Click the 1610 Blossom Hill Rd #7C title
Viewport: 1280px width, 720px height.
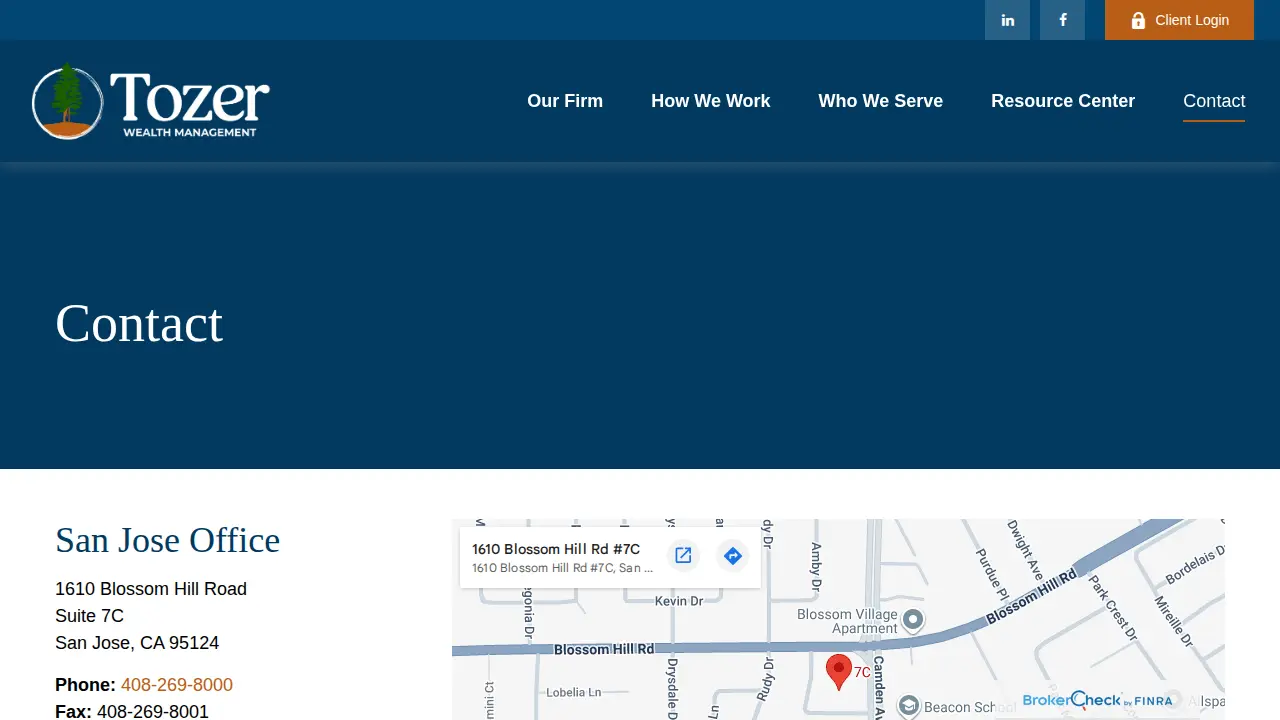pyautogui.click(x=556, y=549)
